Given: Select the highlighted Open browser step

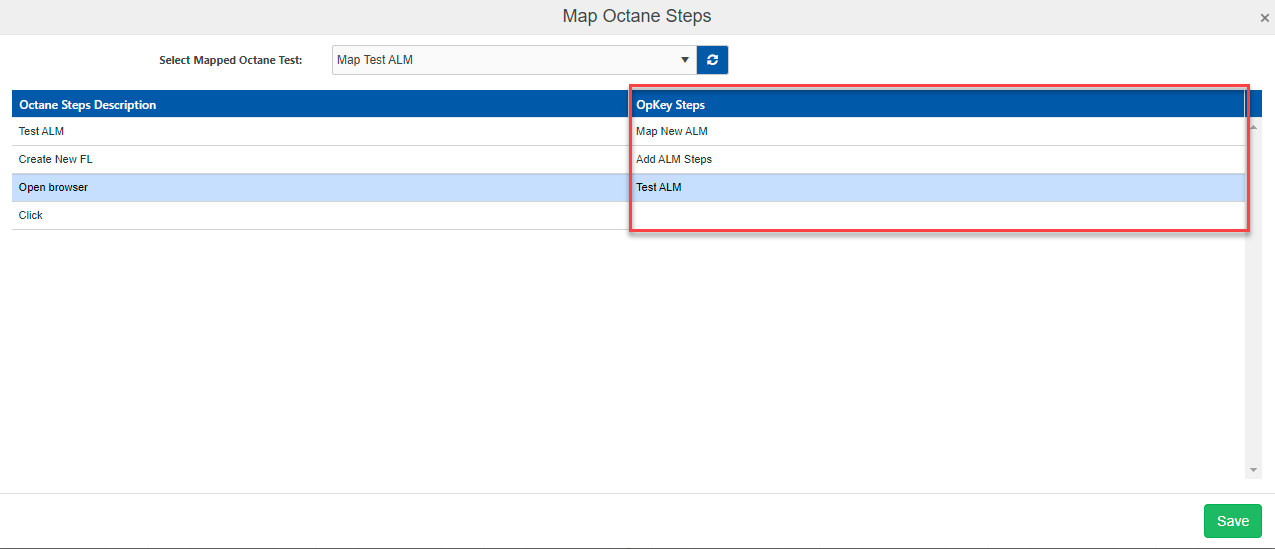Looking at the screenshot, I should coord(53,187).
